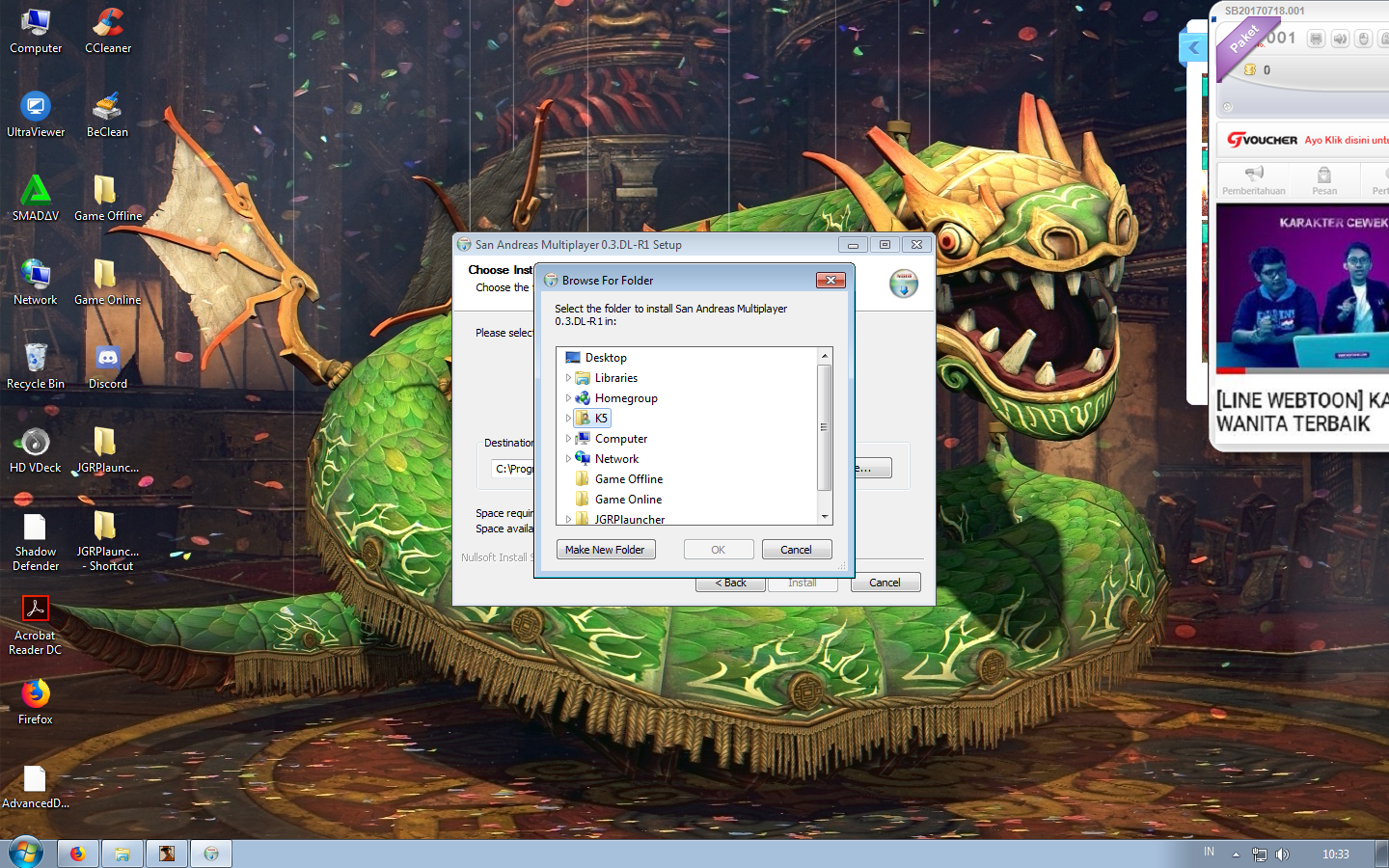Select Libraries in the folder tree
The width and height of the screenshot is (1389, 868).
pos(606,378)
